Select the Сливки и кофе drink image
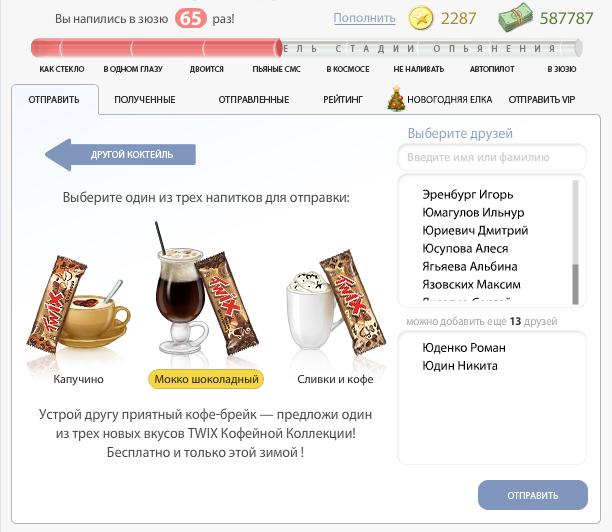 click(336, 302)
